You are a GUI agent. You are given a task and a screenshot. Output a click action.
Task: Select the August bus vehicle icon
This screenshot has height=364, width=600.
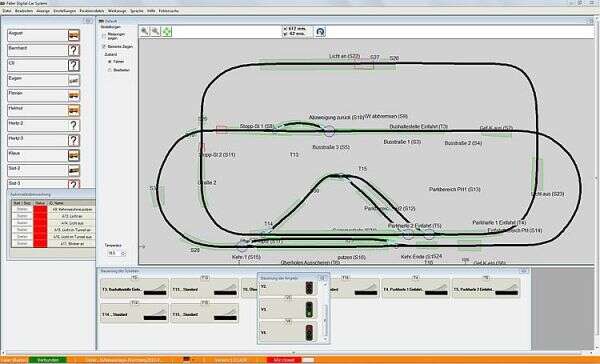(x=74, y=36)
